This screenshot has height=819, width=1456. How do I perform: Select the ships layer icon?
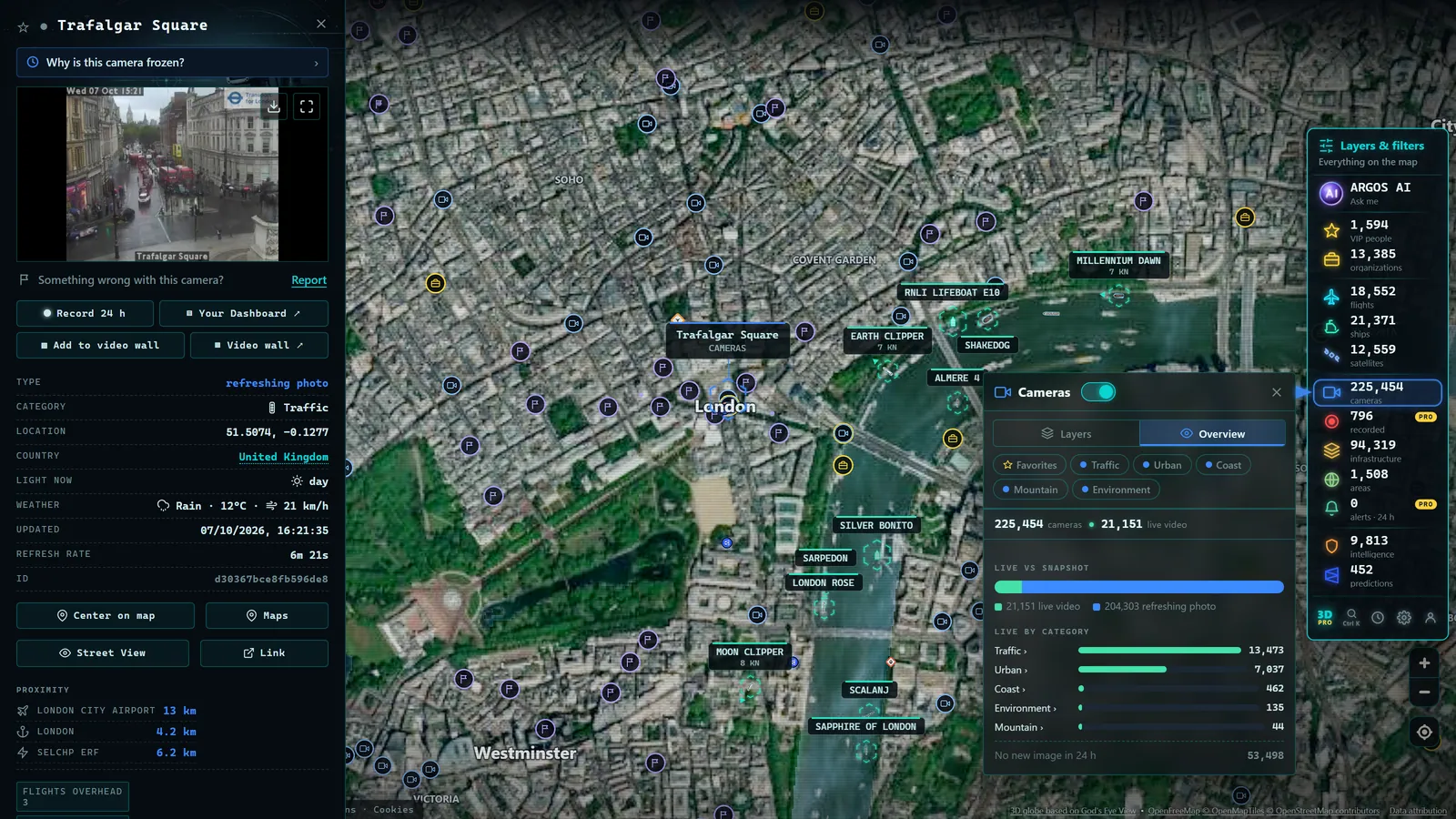pyautogui.click(x=1331, y=326)
